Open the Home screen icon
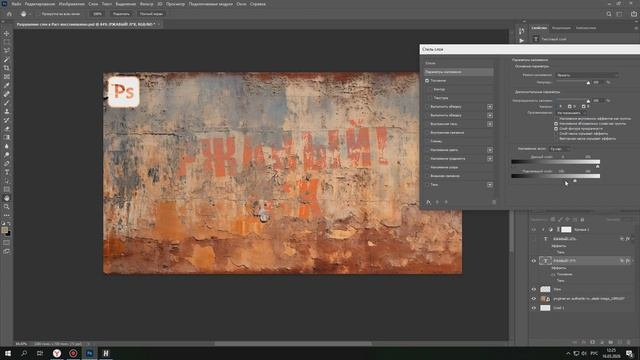The width and height of the screenshot is (640, 360). pos(9,14)
